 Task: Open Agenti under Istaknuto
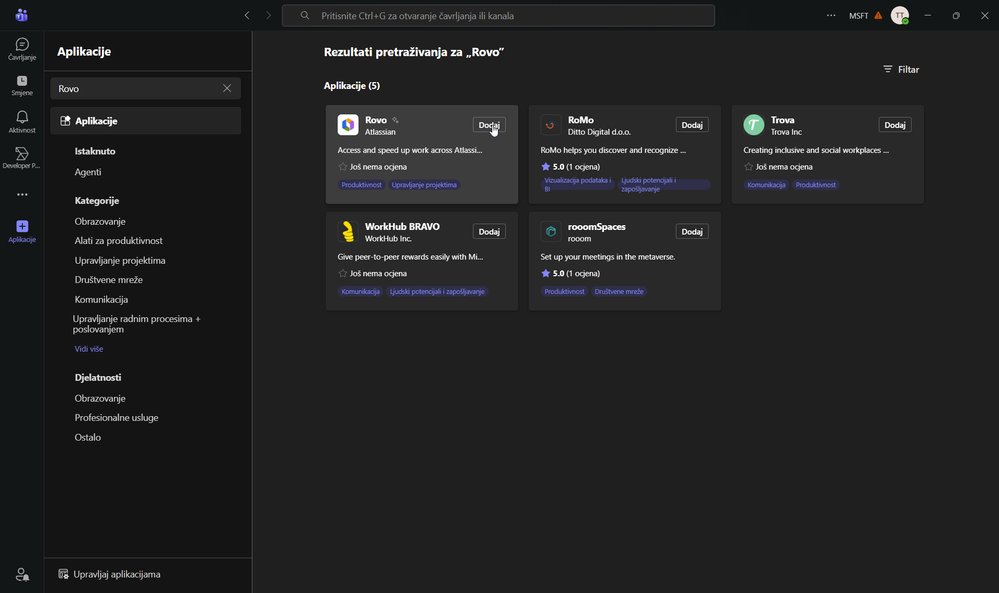pos(88,172)
